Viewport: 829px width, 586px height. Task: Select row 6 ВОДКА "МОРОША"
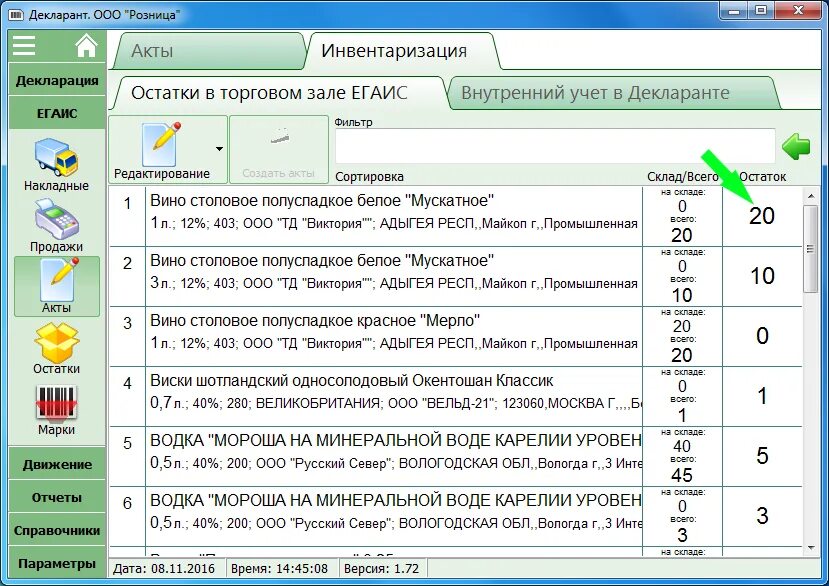tap(455, 516)
